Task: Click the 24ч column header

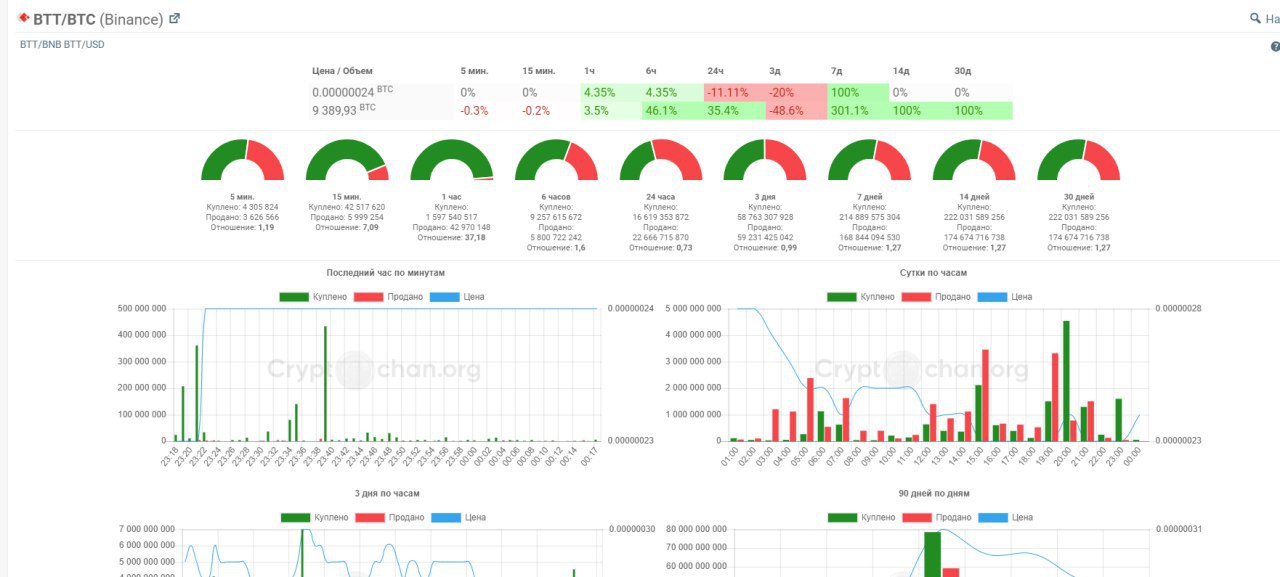Action: coord(715,71)
